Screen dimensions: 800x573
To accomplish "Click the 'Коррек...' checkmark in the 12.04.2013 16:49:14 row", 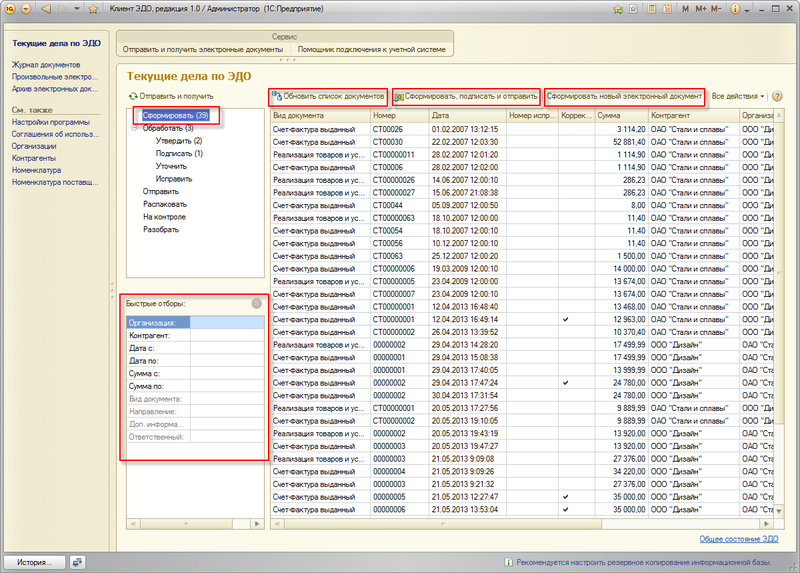I will 566,319.
